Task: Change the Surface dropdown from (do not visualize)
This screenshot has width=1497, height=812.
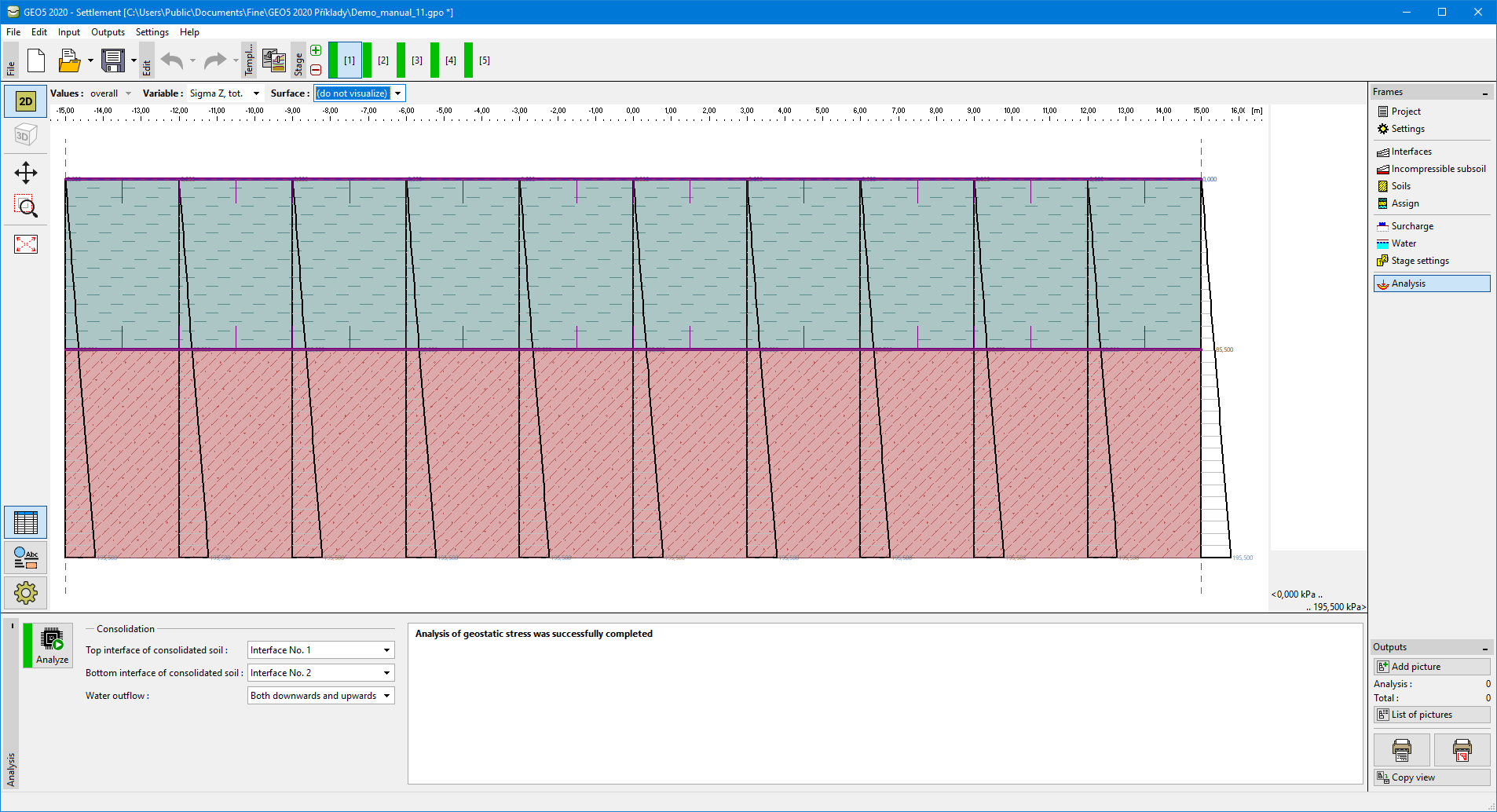Action: click(398, 93)
